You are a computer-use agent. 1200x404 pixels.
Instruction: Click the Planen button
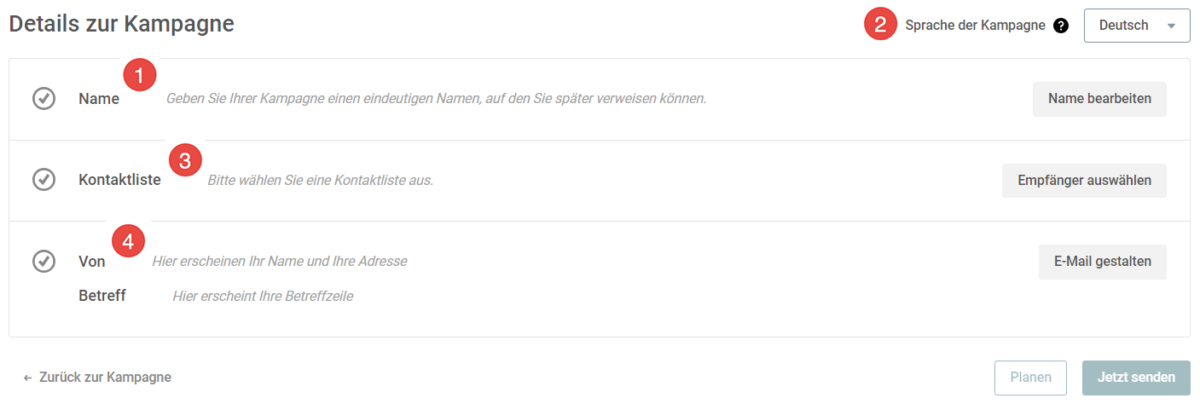pyautogui.click(x=1030, y=378)
